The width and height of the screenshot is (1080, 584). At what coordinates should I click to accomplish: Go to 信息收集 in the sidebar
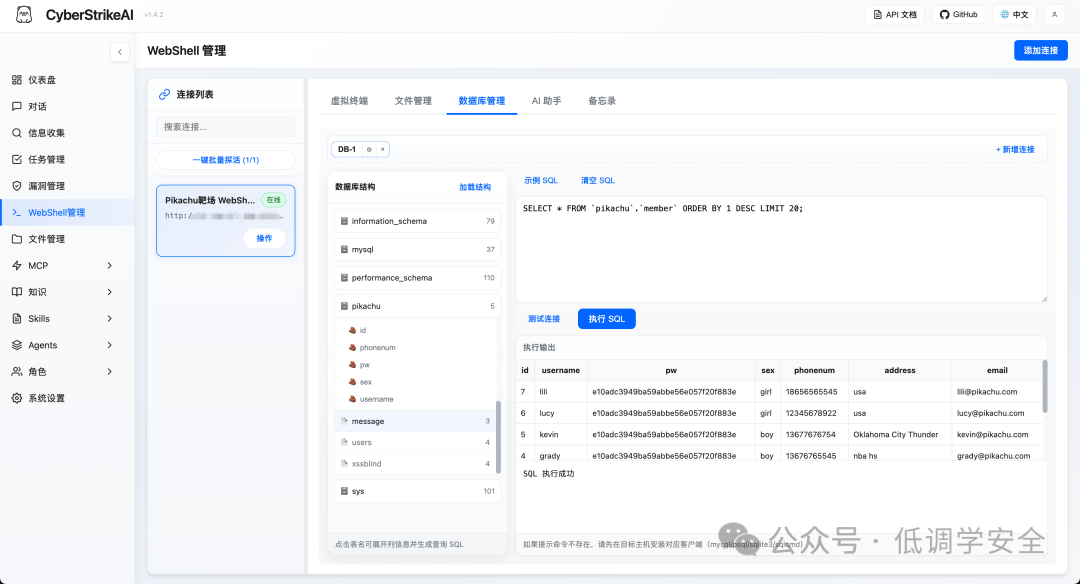click(67, 133)
